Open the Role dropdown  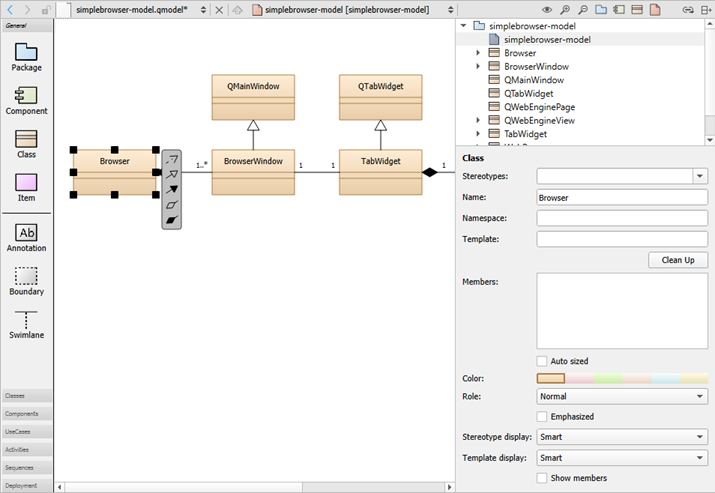622,396
